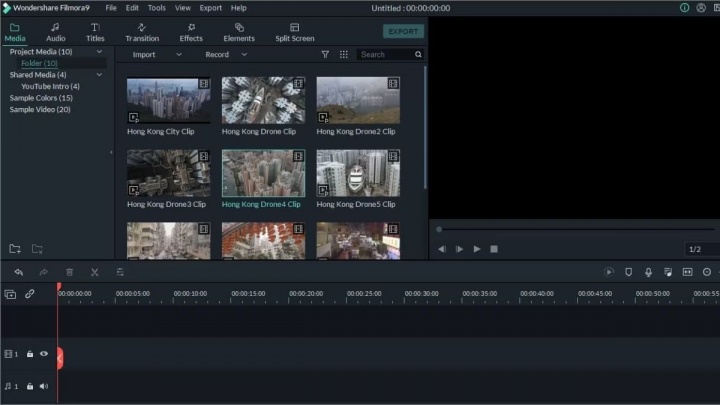The image size is (720, 405).
Task: Click the zoom out minus circle icon
Action: click(x=707, y=272)
